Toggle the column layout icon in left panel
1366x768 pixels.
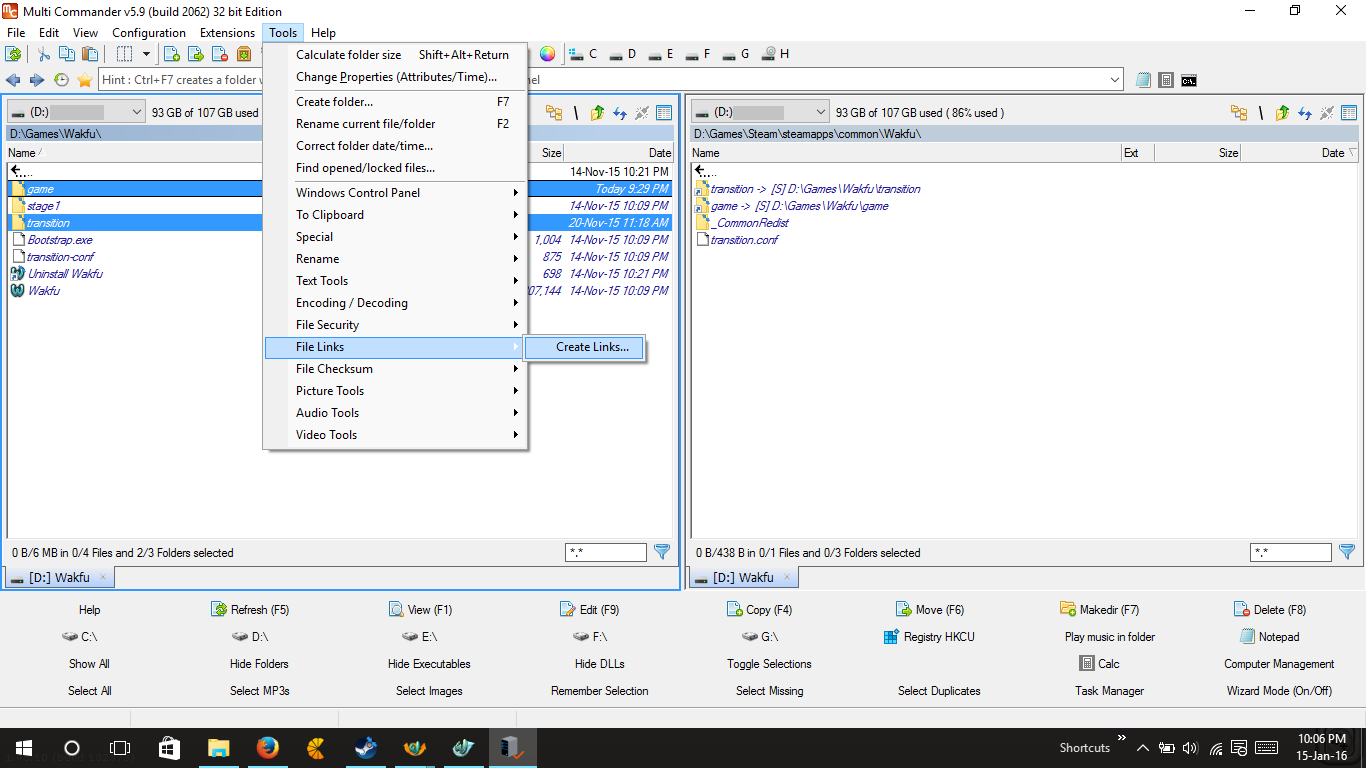coord(664,113)
